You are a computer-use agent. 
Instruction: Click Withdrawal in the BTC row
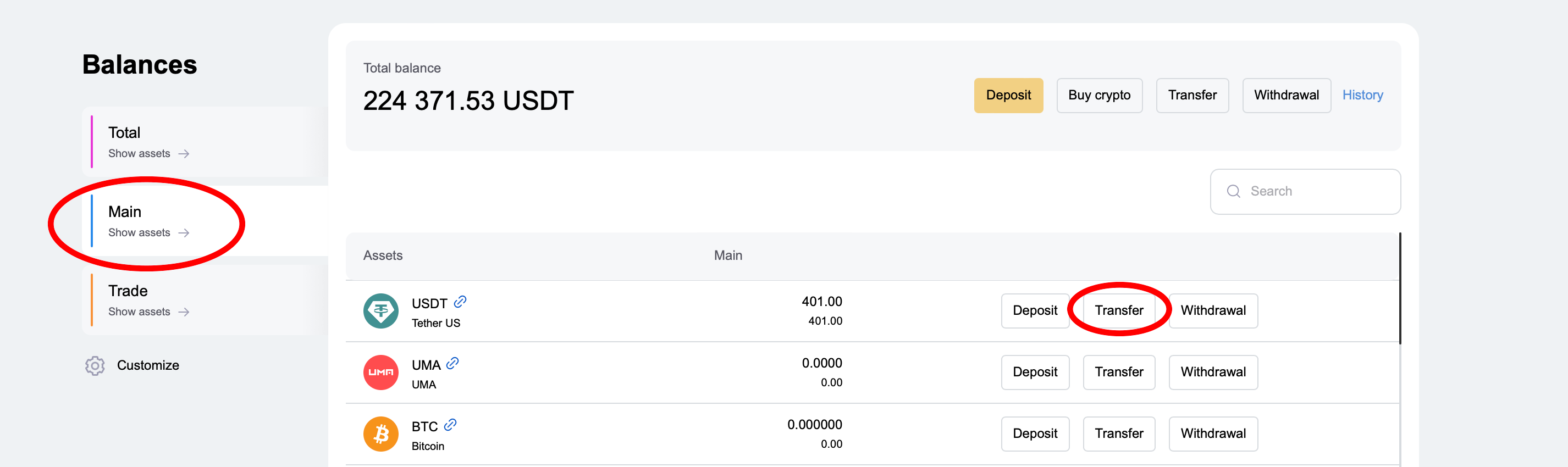point(1212,433)
